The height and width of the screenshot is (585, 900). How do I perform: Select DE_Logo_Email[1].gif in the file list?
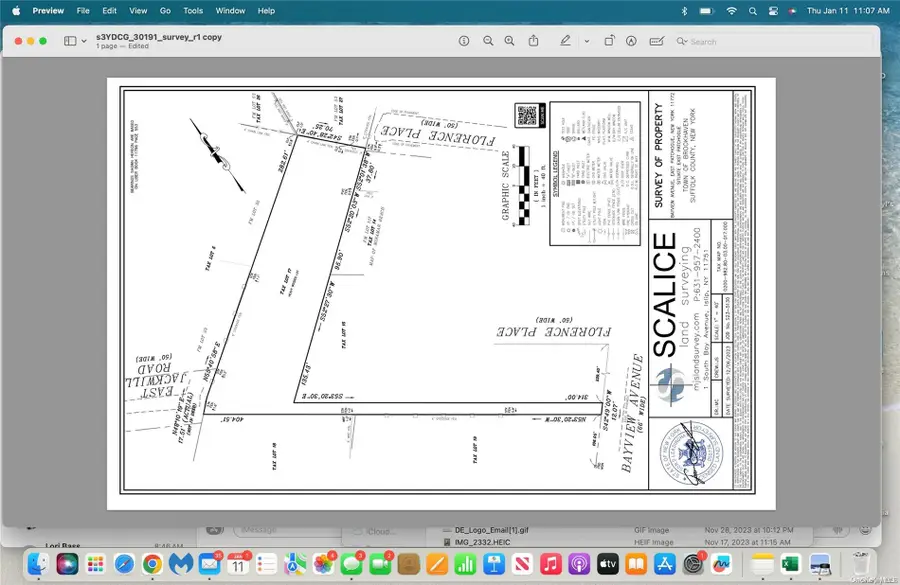tap(490, 531)
